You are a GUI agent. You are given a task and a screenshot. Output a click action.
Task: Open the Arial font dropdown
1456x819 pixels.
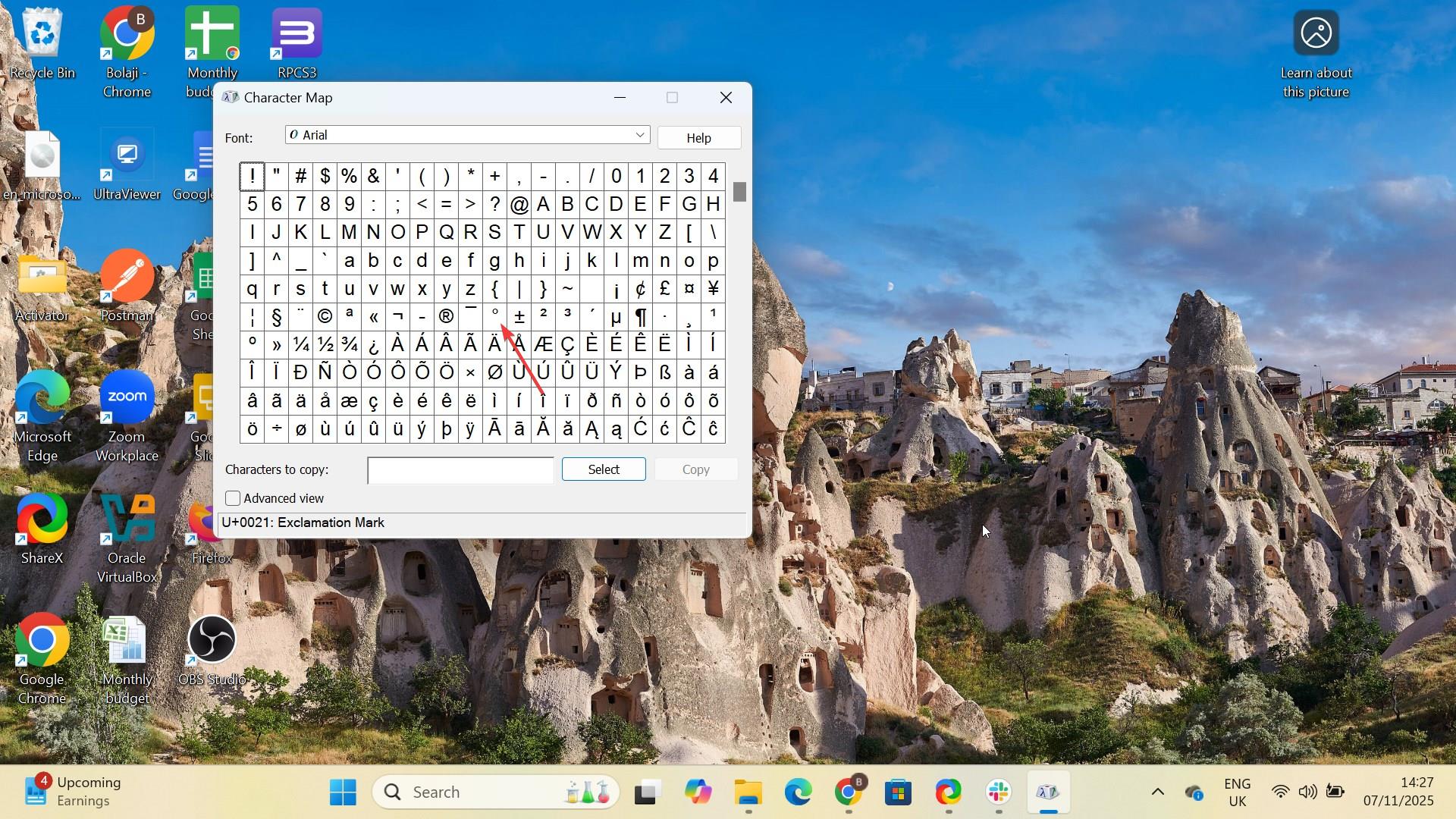[x=640, y=135]
